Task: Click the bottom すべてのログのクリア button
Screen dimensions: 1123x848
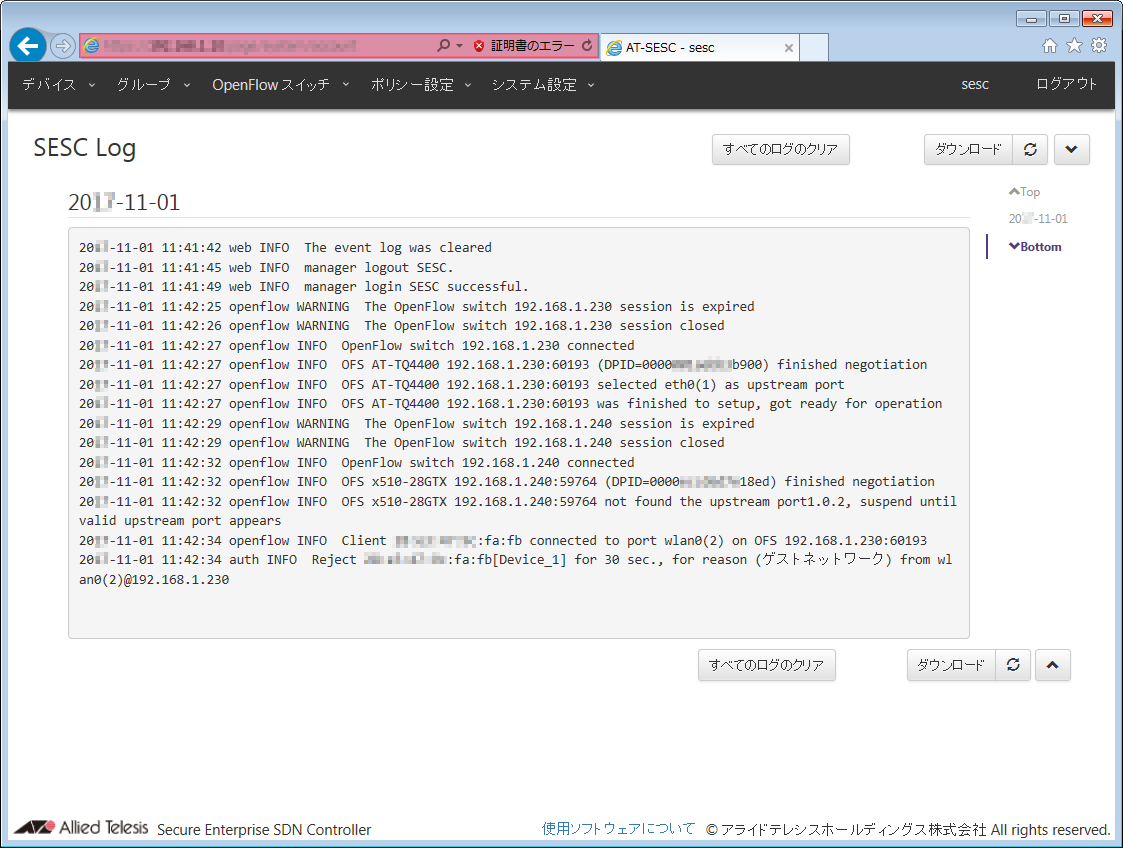Action: click(x=766, y=665)
